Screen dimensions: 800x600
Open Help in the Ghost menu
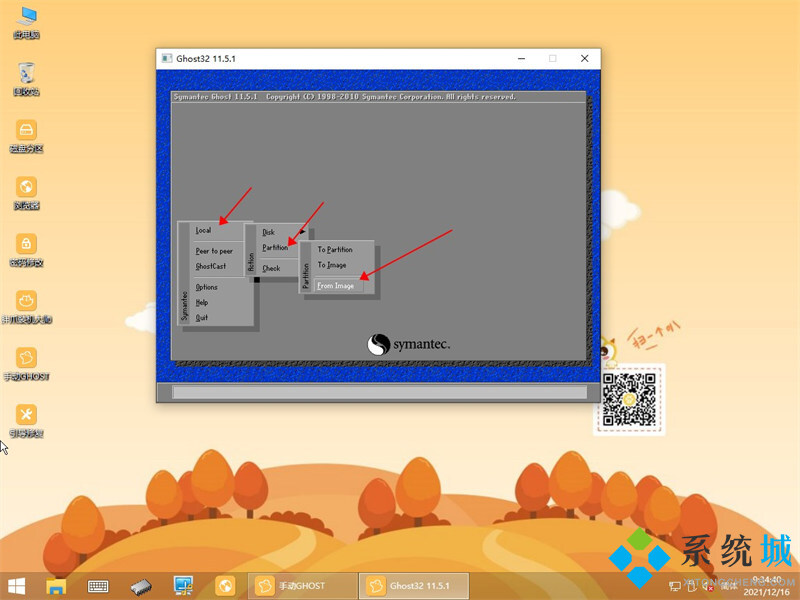tap(202, 303)
